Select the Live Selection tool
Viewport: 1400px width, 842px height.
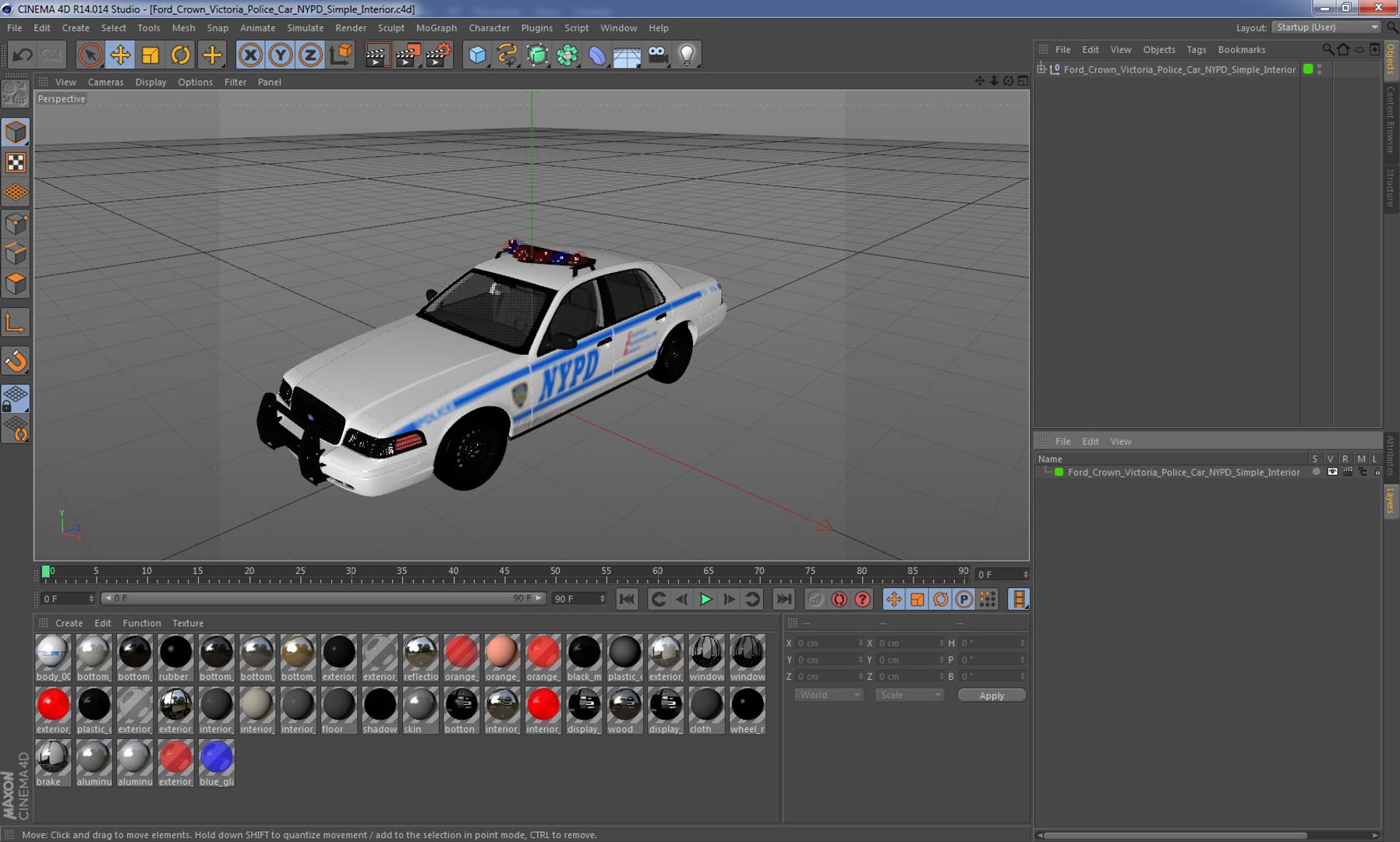(x=90, y=55)
